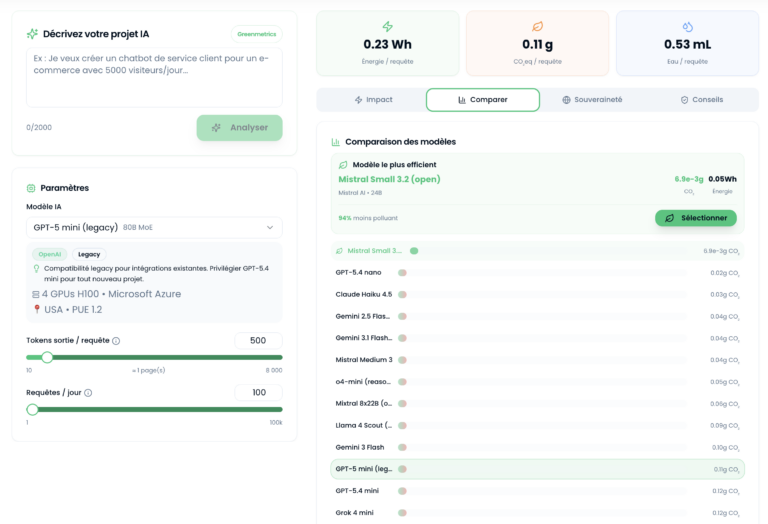Click the Analyser button
This screenshot has width=768, height=524.
240,128
